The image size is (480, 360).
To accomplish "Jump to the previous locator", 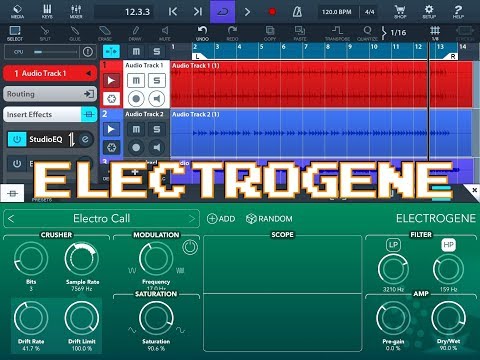I will (x=173, y=12).
